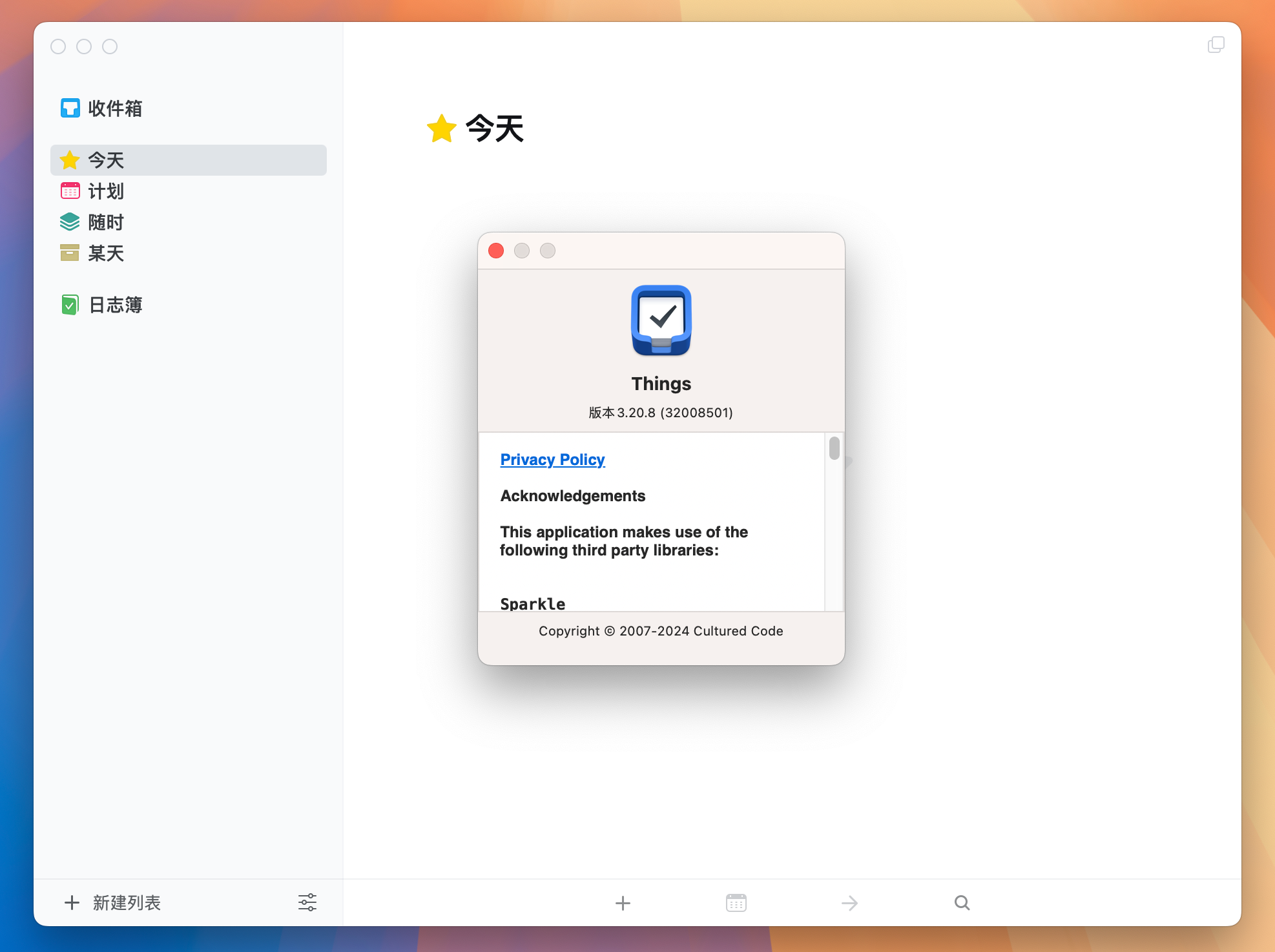Image resolution: width=1275 pixels, height=952 pixels.
Task: Click the move arrow icon in toolbar
Action: pyautogui.click(x=849, y=903)
